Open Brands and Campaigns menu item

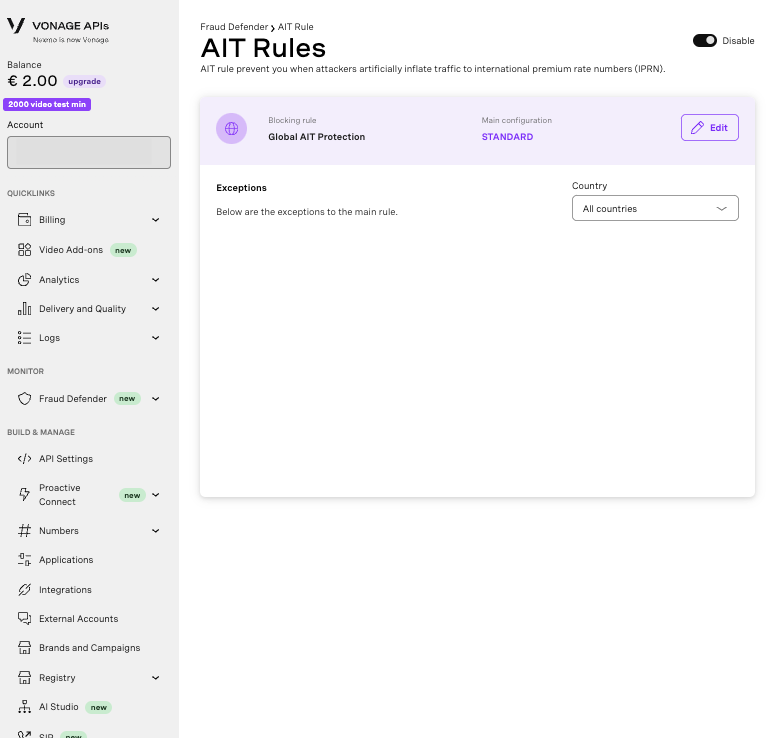coord(89,648)
